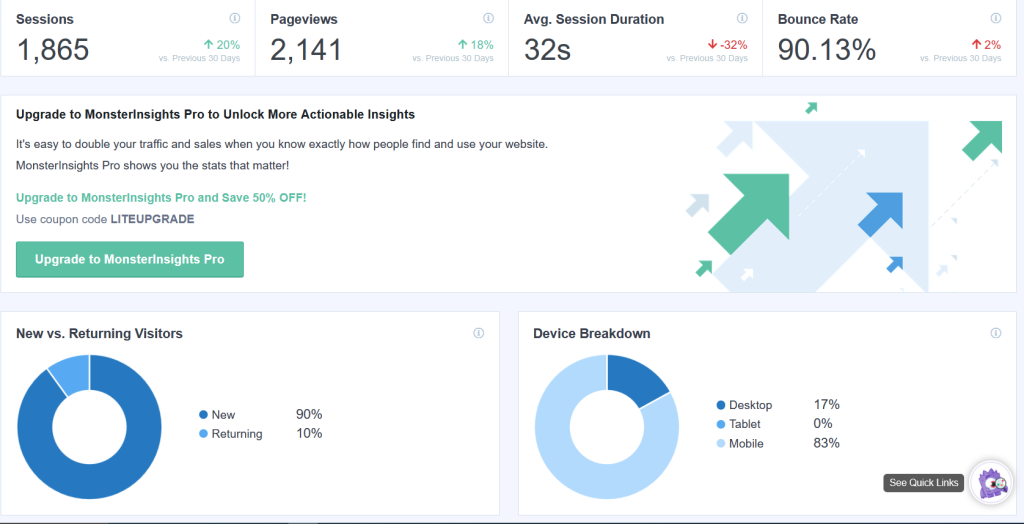The image size is (1024, 524).
Task: Click the 0% Tablet value
Action: click(823, 424)
